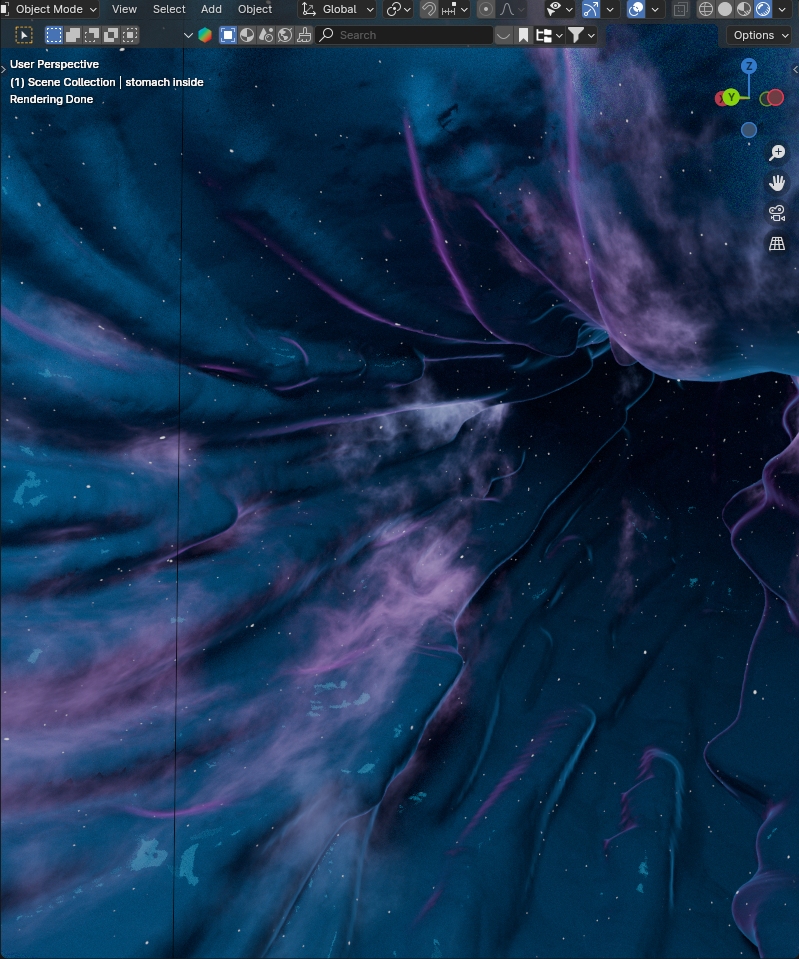
Task: Open the Global transform orientation dropdown
Action: [338, 9]
